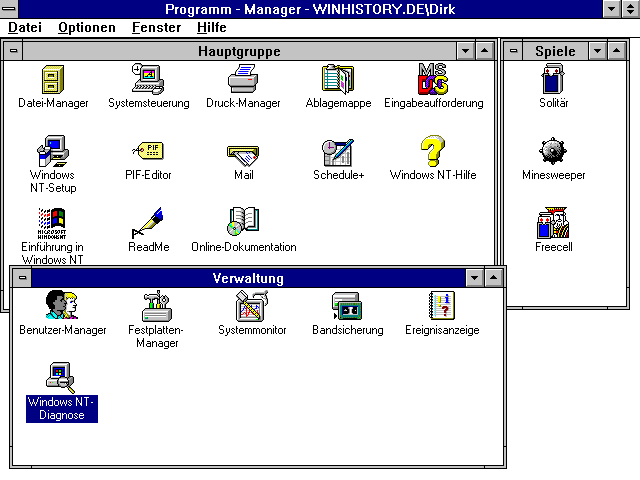
Task: Launch Systemmonitor from Verwaltung
Action: click(252, 306)
